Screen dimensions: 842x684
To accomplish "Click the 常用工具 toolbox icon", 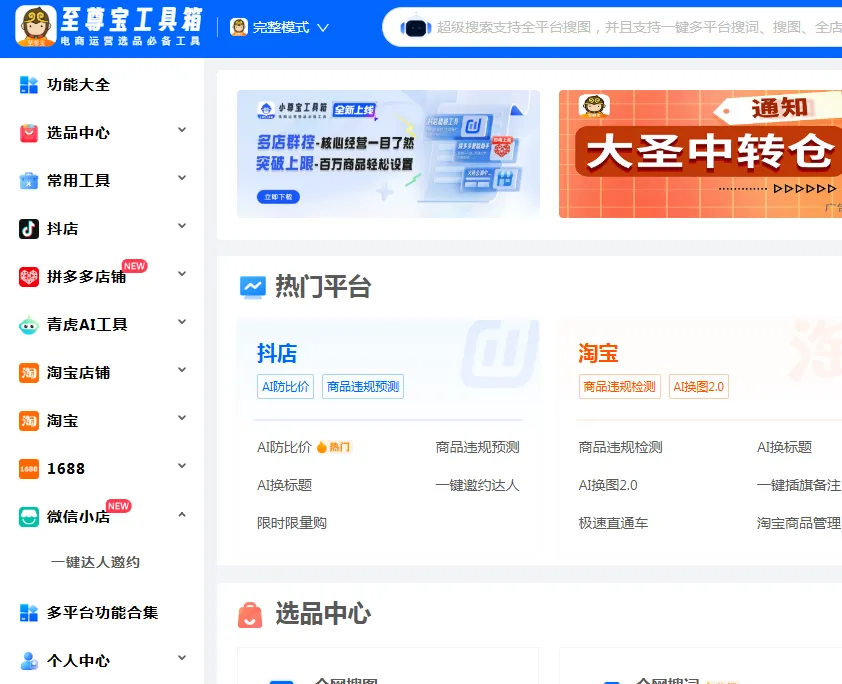I will click(28, 181).
